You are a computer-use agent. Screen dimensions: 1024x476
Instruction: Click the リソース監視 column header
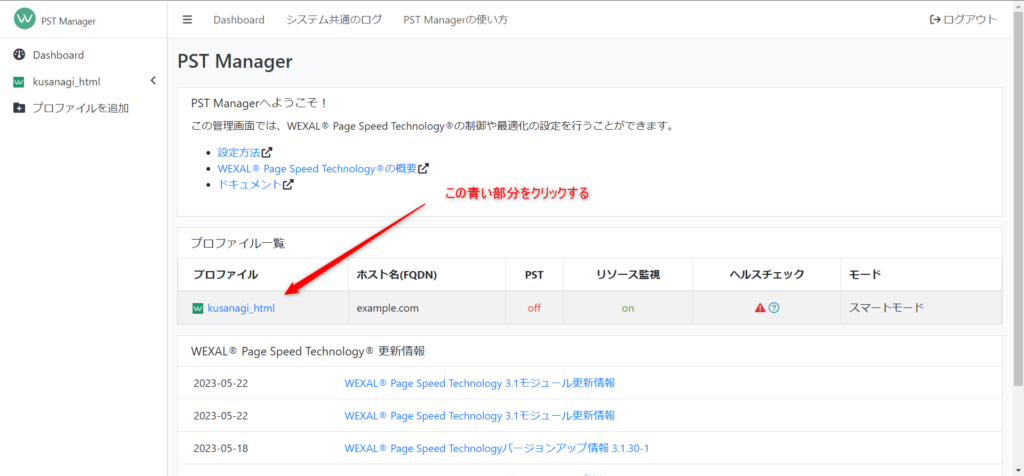pos(628,275)
